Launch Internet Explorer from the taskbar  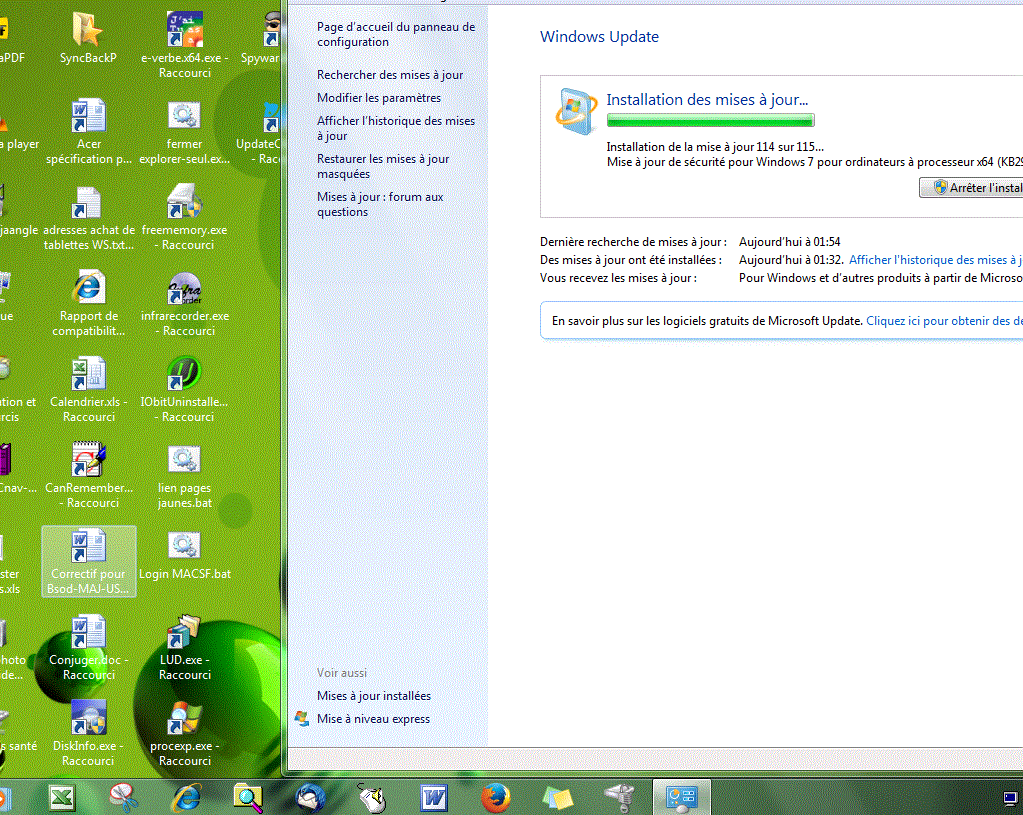[187, 797]
